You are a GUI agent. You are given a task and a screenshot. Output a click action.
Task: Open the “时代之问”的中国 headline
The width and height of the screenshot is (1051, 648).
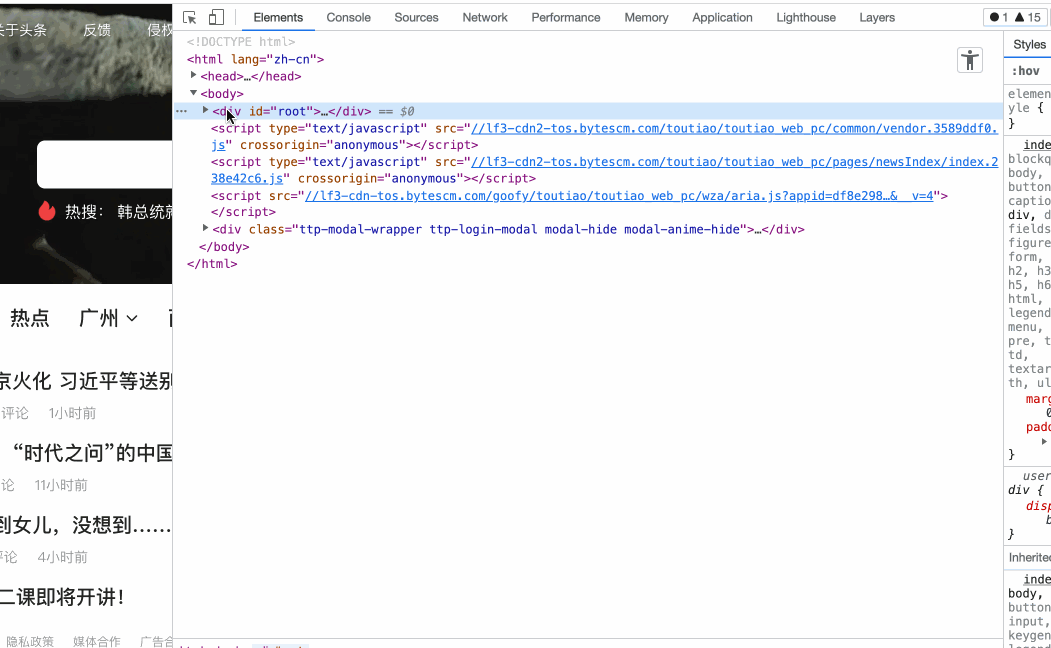click(93, 453)
